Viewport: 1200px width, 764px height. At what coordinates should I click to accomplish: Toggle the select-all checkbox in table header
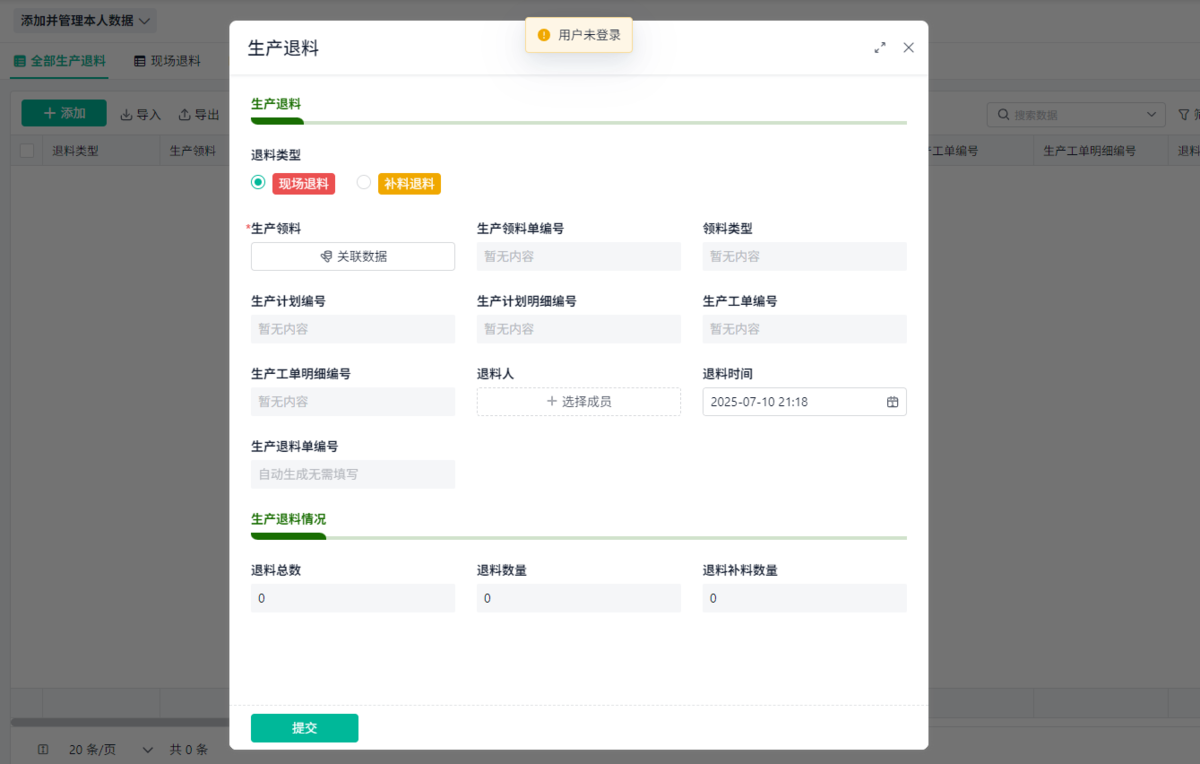click(x=27, y=151)
